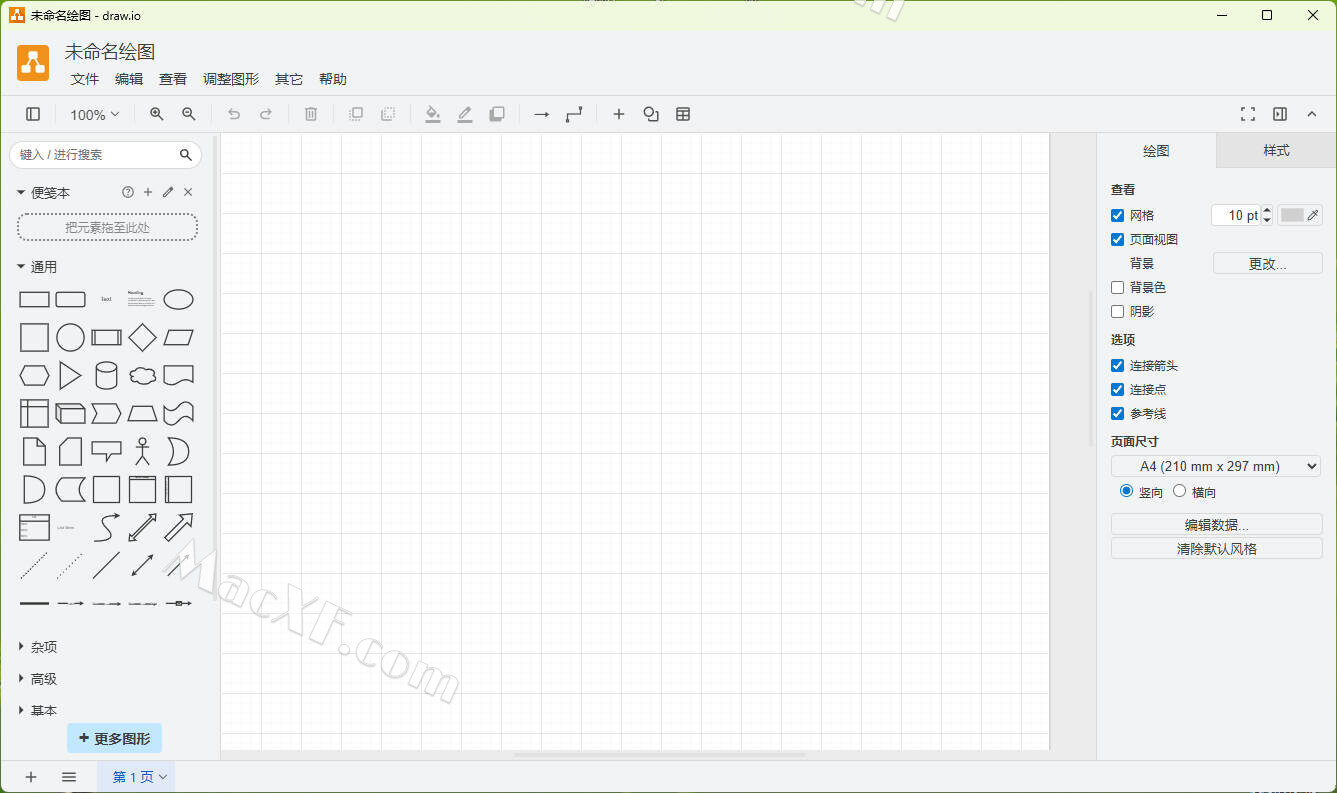
Task: Open the 调整图形 menu
Action: click(x=231, y=79)
